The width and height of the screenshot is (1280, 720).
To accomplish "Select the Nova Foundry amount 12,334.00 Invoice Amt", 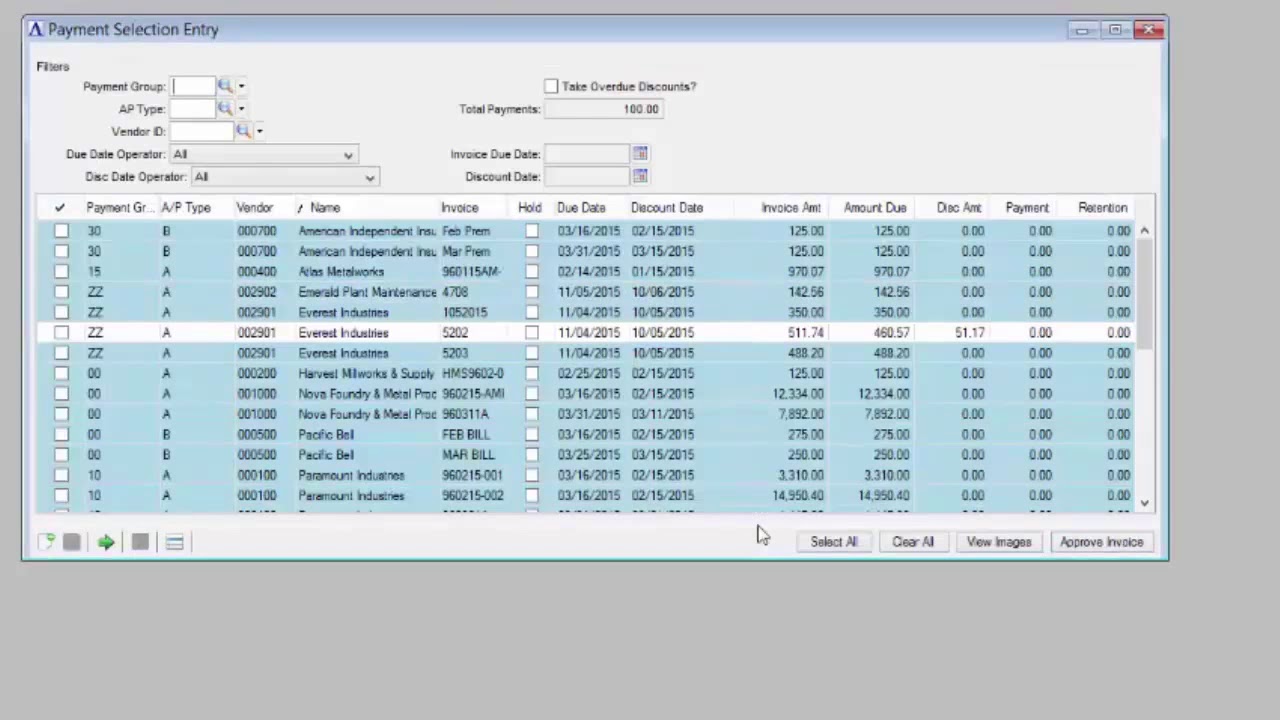I will click(798, 394).
